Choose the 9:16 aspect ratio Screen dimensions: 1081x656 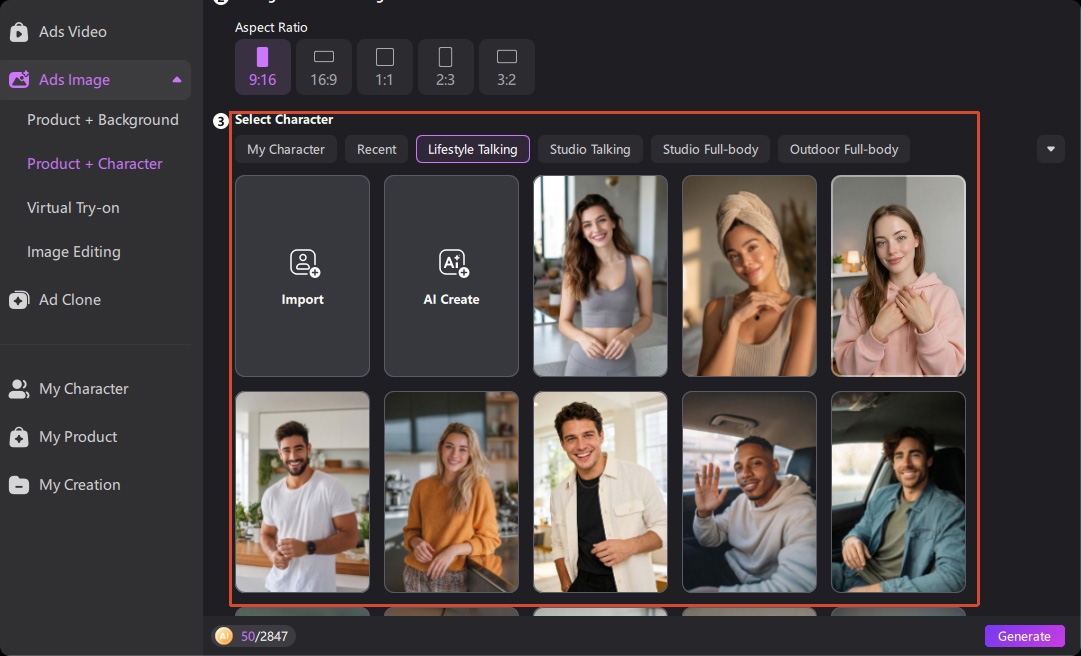tap(263, 67)
